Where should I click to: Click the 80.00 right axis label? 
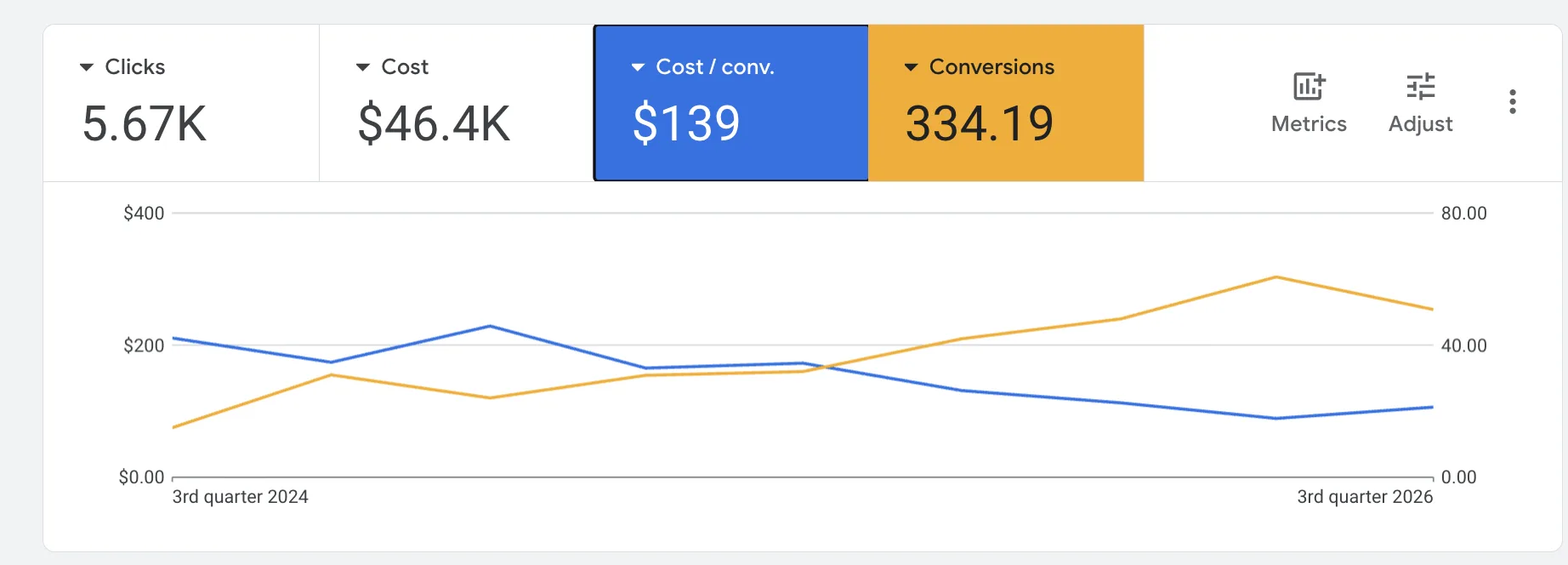1463,214
